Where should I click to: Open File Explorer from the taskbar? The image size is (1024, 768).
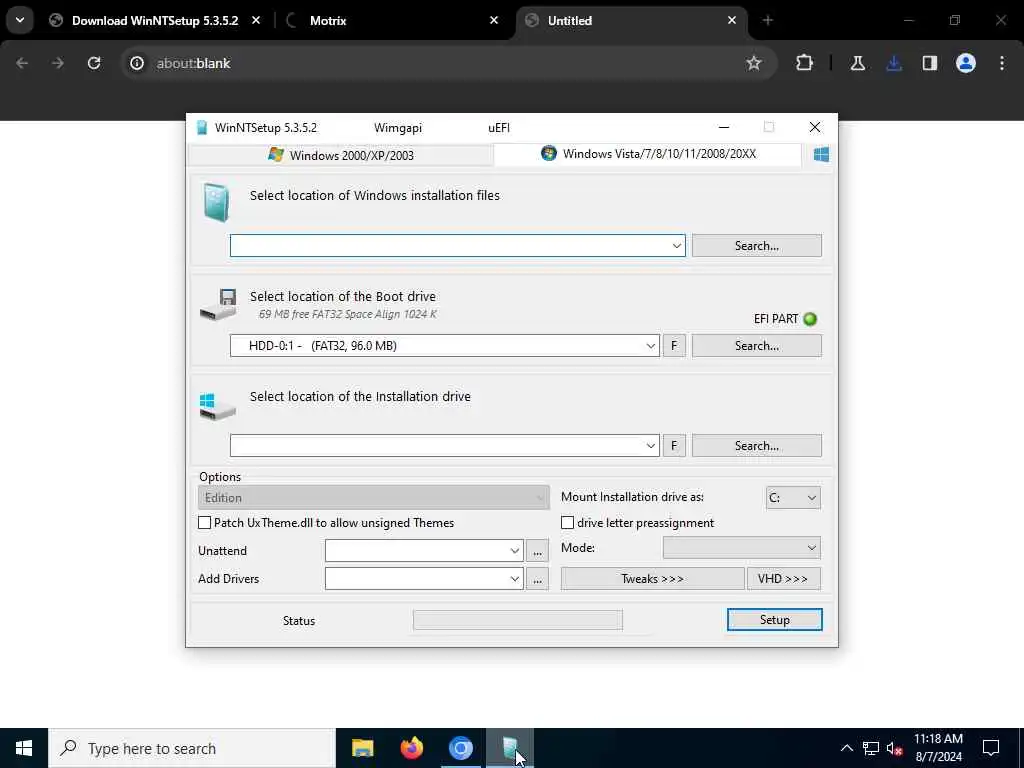[x=362, y=748]
